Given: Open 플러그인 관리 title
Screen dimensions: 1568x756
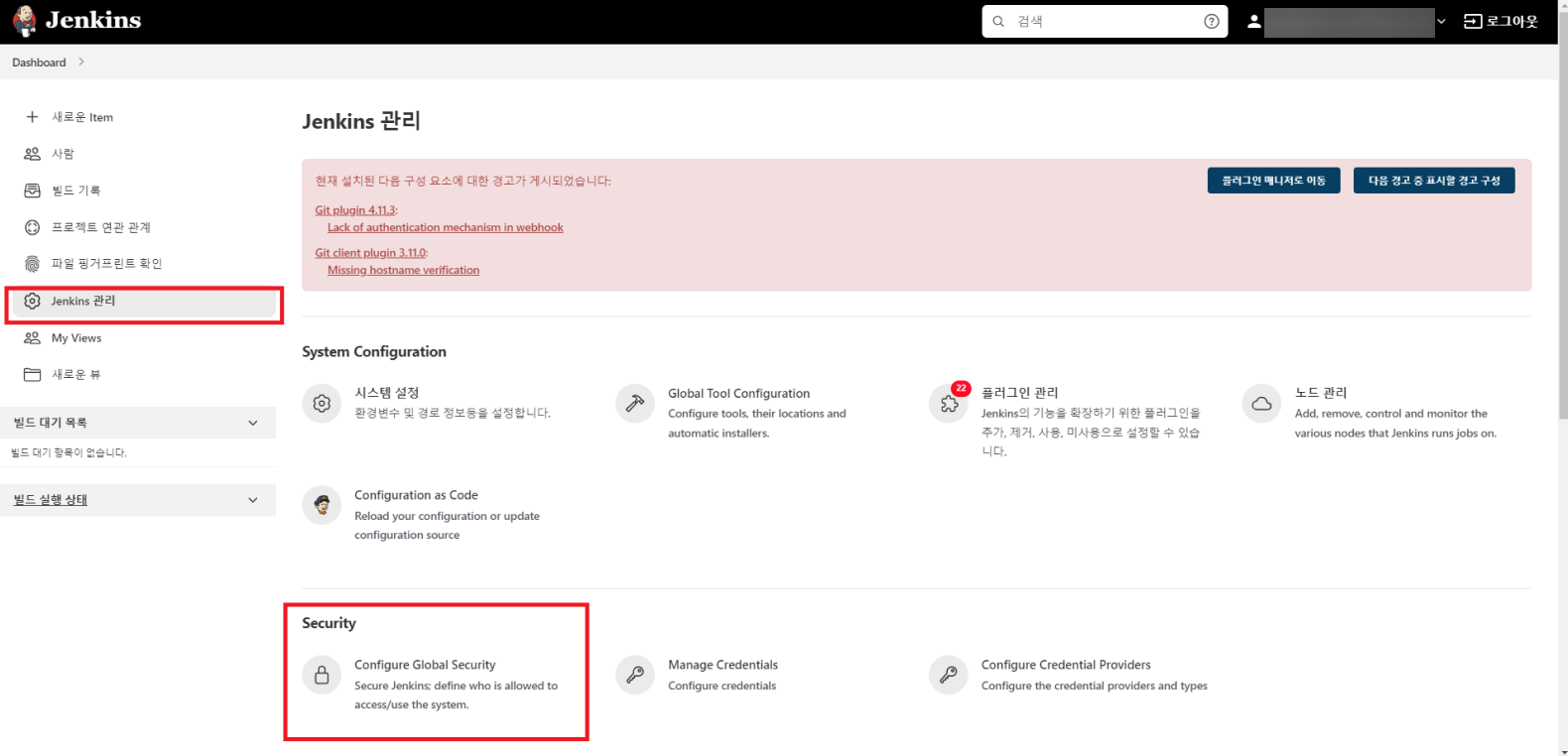Looking at the screenshot, I should 1020,393.
